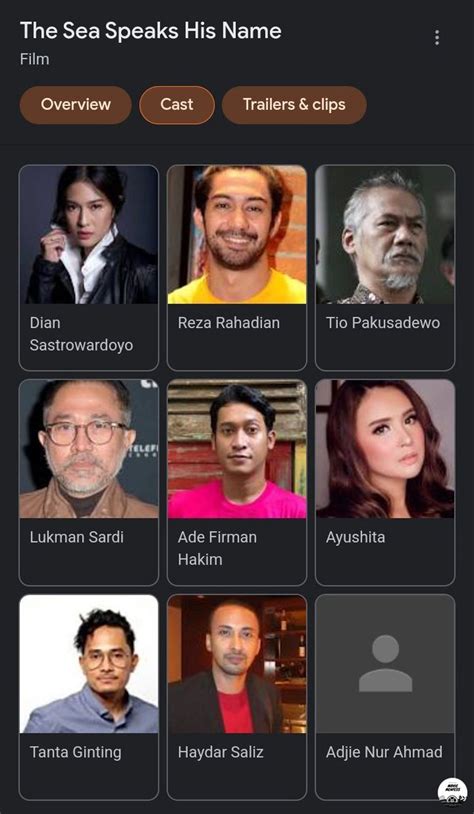The width and height of the screenshot is (474, 814).
Task: Tap Ayushita's portrait image
Action: (x=385, y=449)
